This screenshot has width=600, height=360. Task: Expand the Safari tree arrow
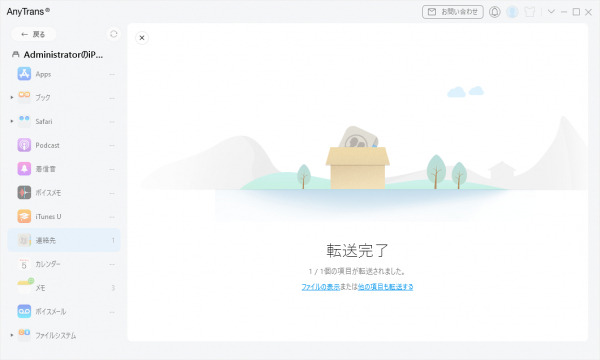click(x=12, y=121)
